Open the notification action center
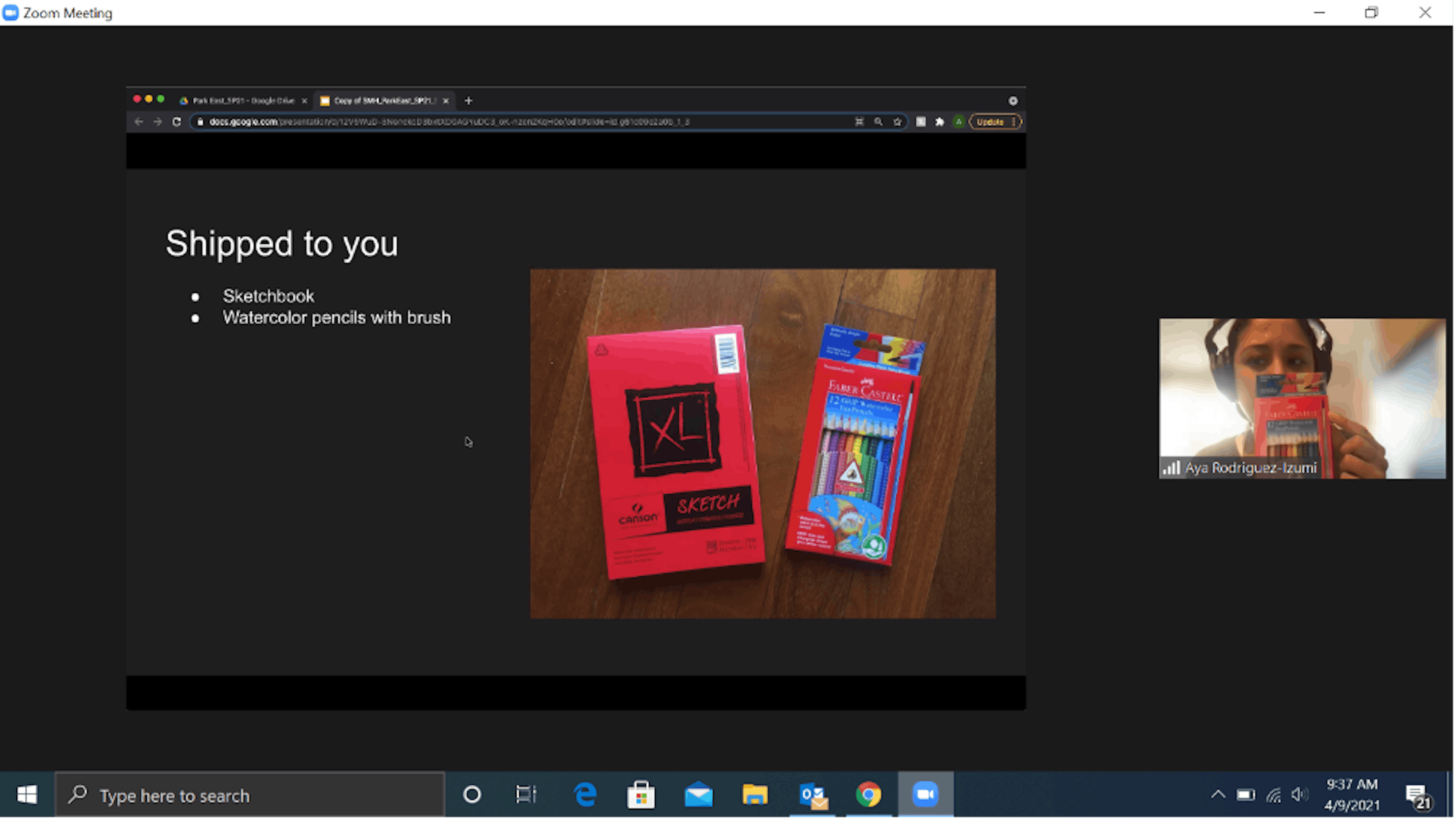The width and height of the screenshot is (1456, 820). pyautogui.click(x=1417, y=795)
